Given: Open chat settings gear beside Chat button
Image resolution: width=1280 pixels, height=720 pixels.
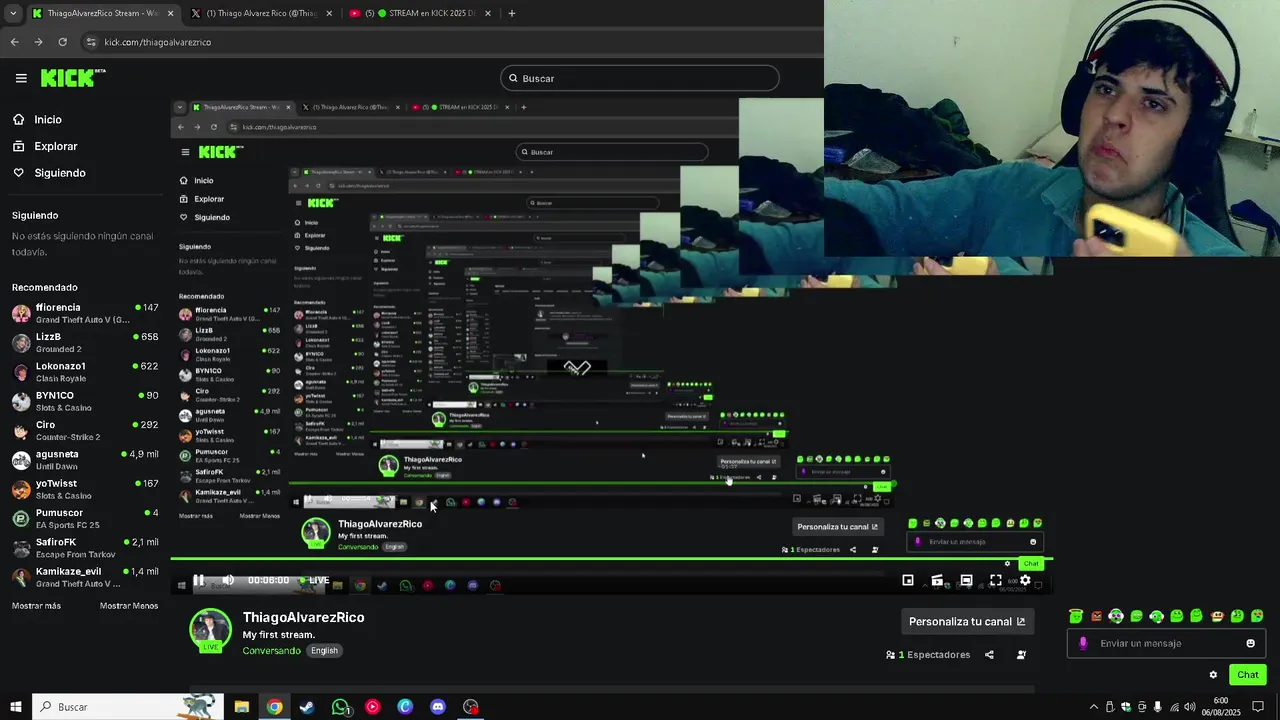Looking at the screenshot, I should 1213,675.
